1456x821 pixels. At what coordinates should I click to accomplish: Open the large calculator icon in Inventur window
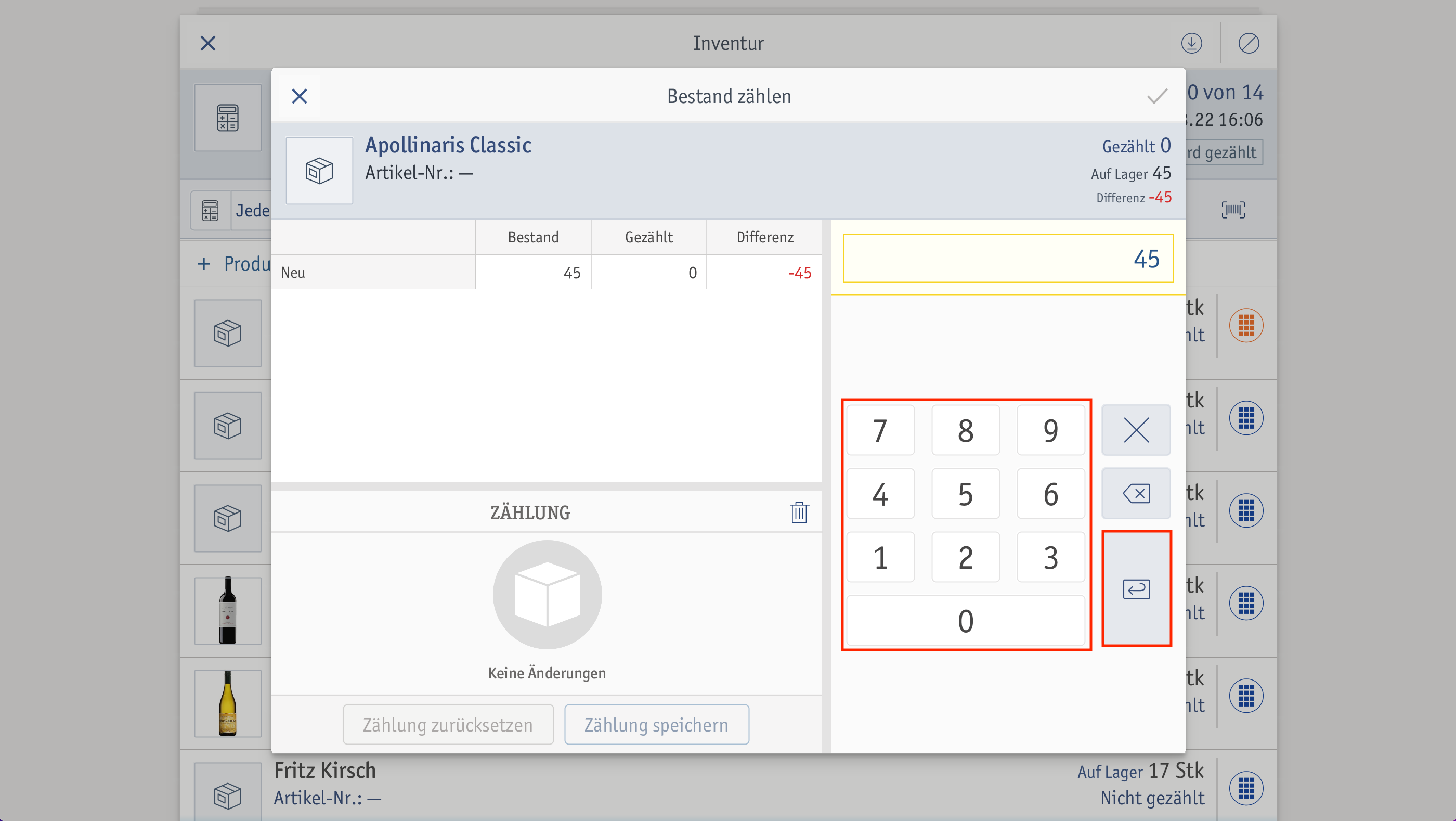click(x=228, y=118)
